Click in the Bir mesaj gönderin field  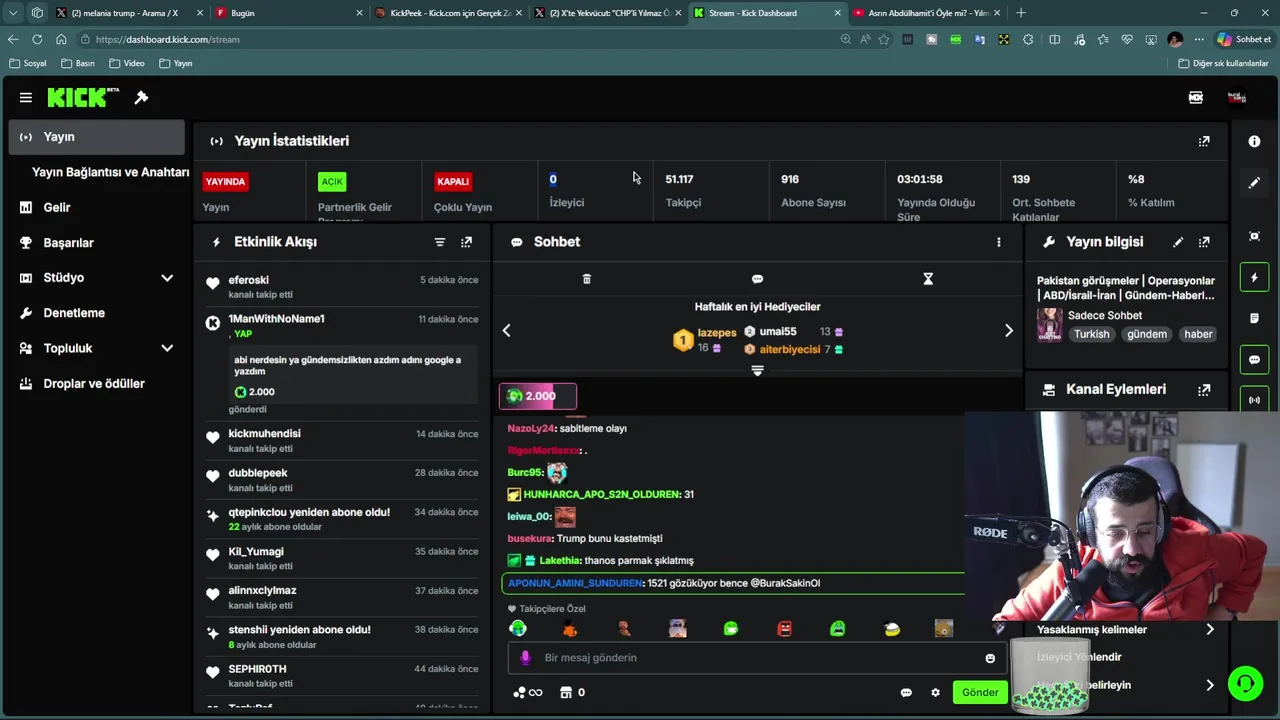point(755,658)
